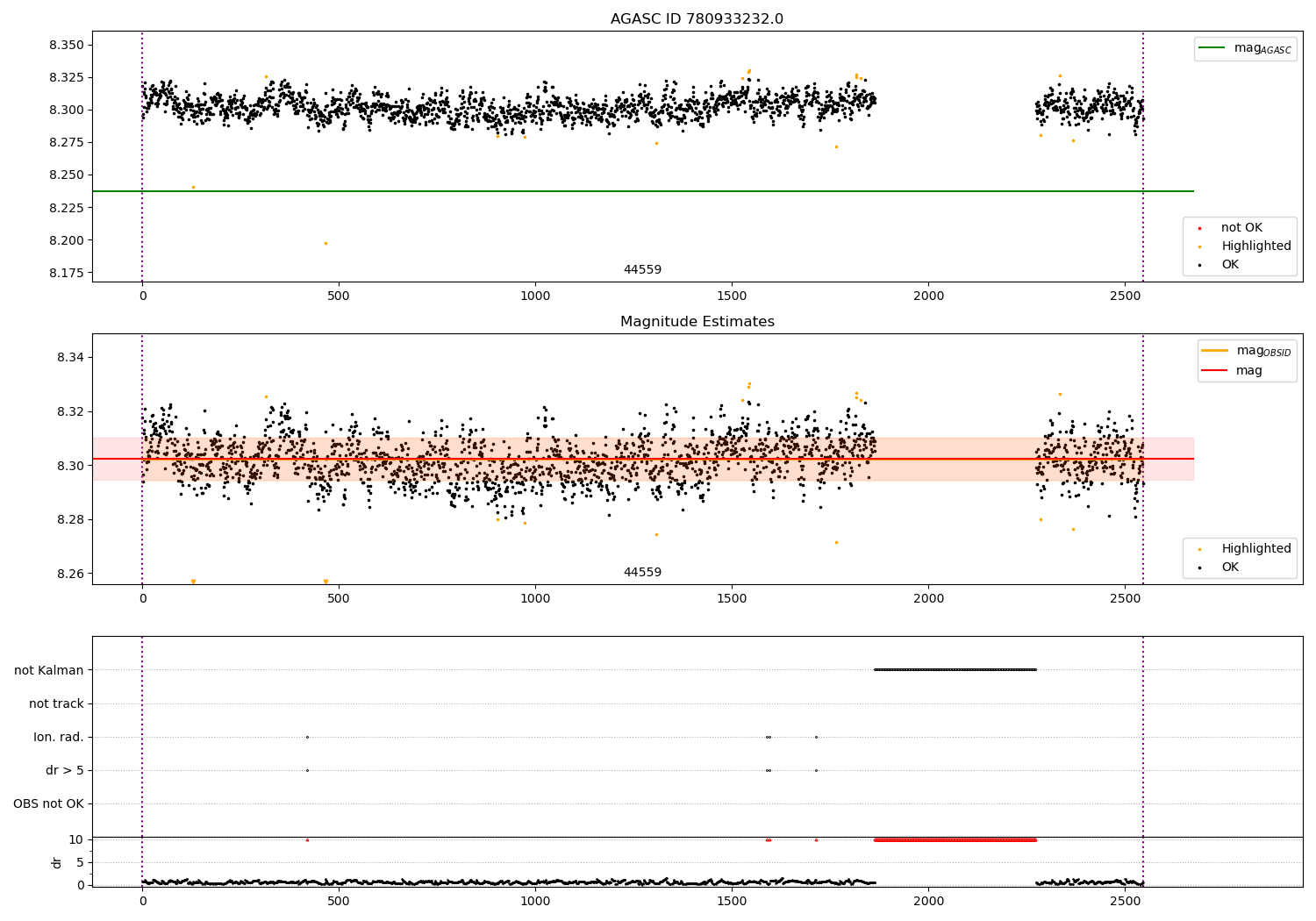Click the 'dr' y-axis label at the bottom
Screen dimensions: 1316x921
[57, 862]
